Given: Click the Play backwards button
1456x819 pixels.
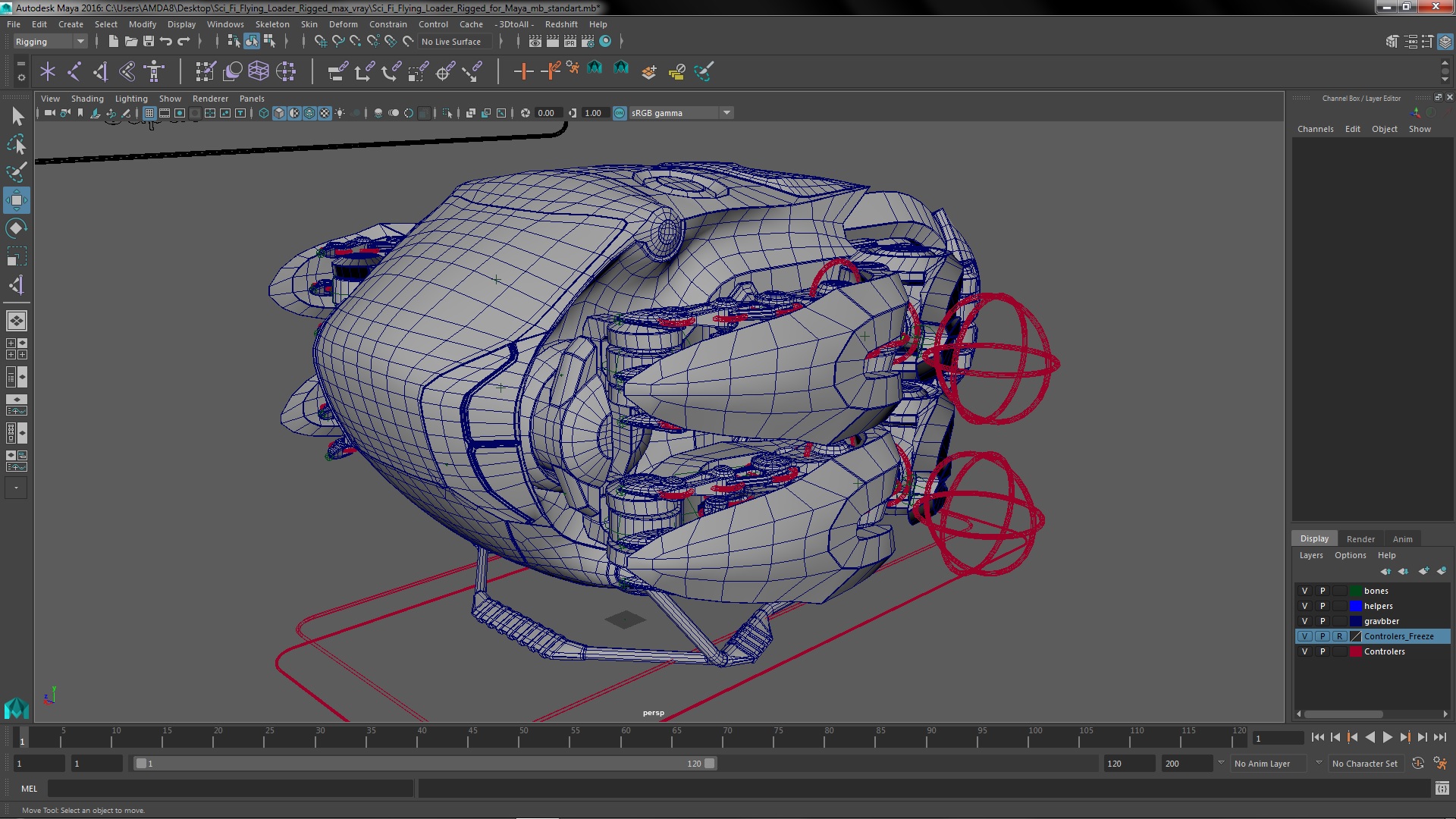Looking at the screenshot, I should pos(1370,737).
